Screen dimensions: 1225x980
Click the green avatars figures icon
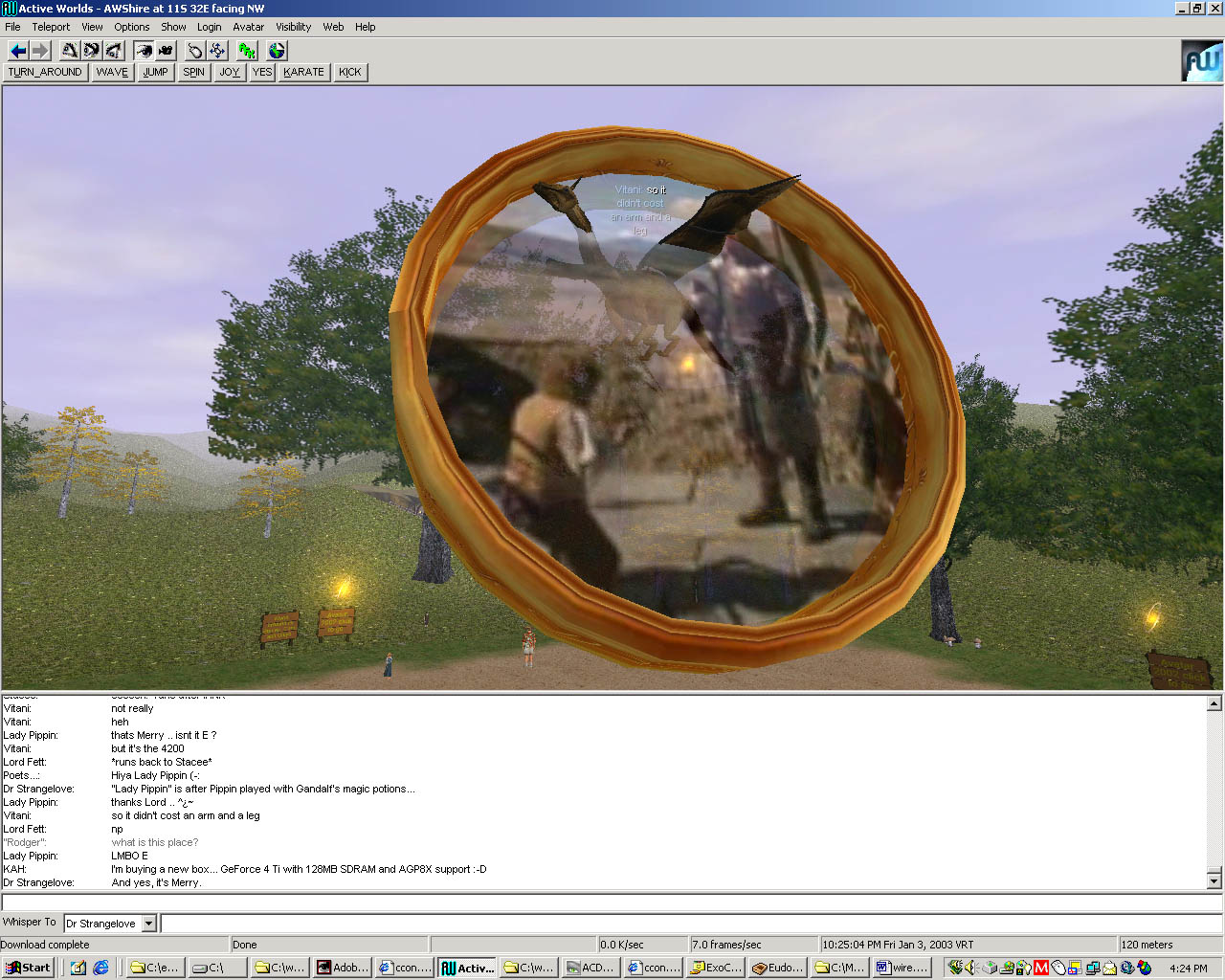click(248, 51)
